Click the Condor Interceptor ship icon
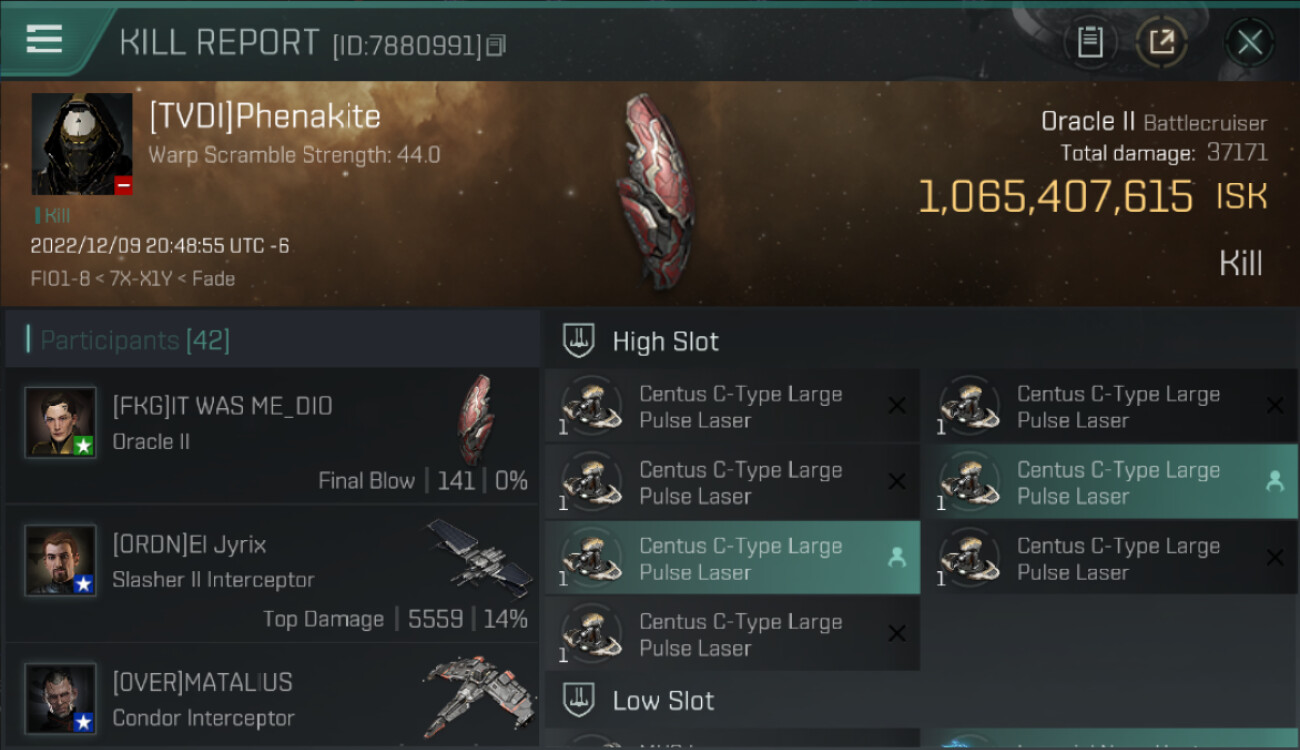Screen dimensions: 1300x750 [477, 696]
